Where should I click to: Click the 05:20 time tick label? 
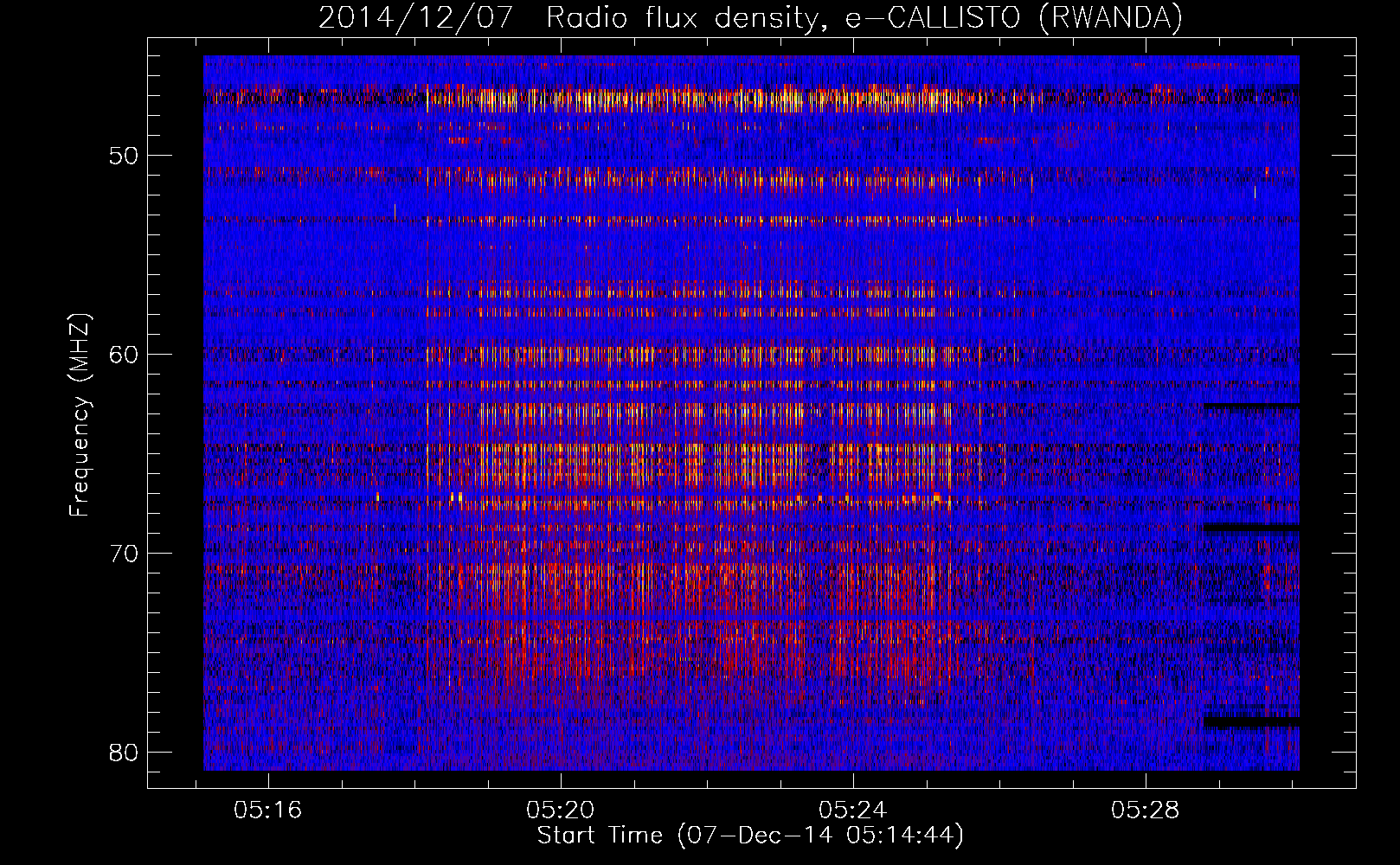pos(561,811)
